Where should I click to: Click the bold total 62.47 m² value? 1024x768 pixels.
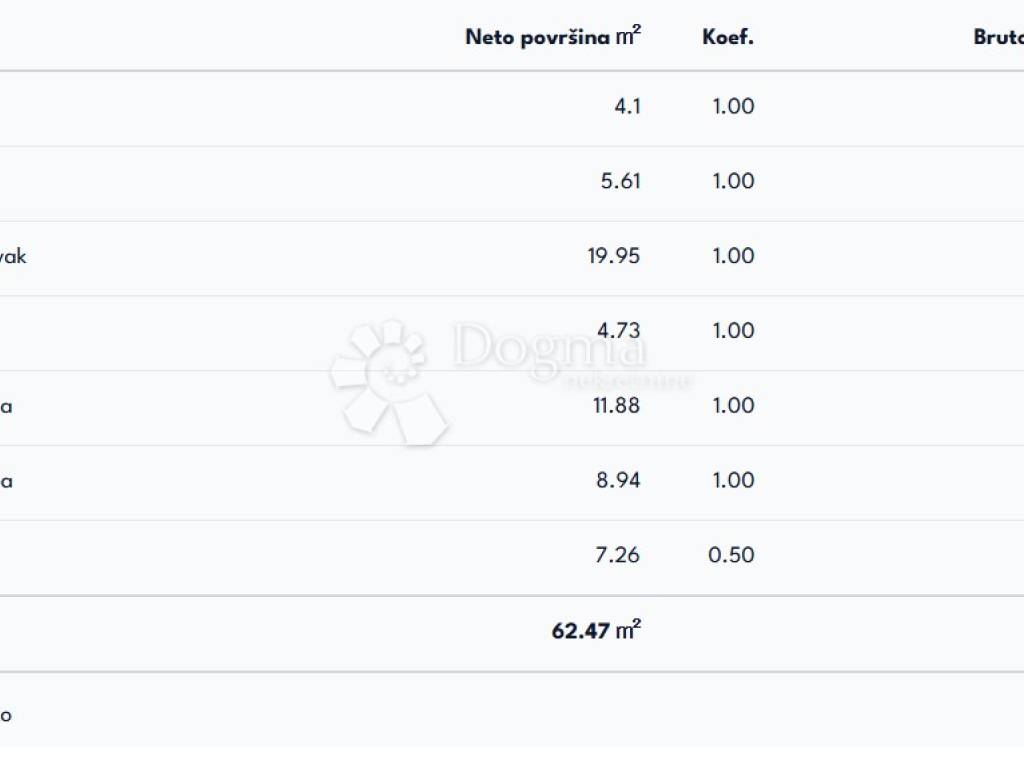(x=596, y=631)
